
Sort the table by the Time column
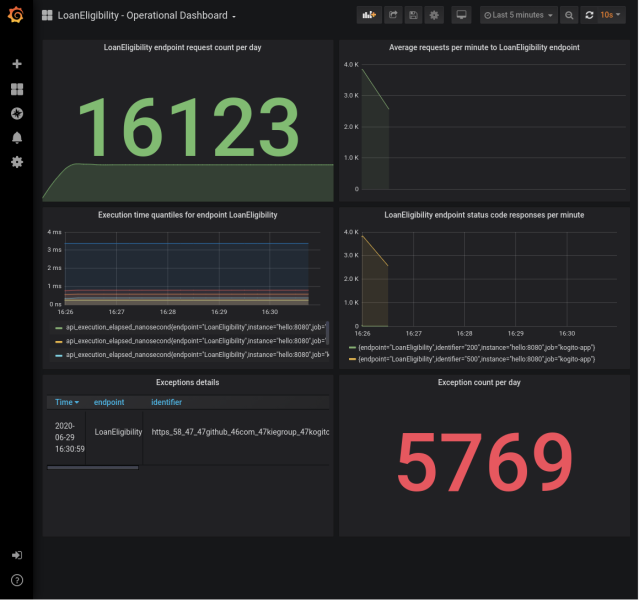point(67,402)
